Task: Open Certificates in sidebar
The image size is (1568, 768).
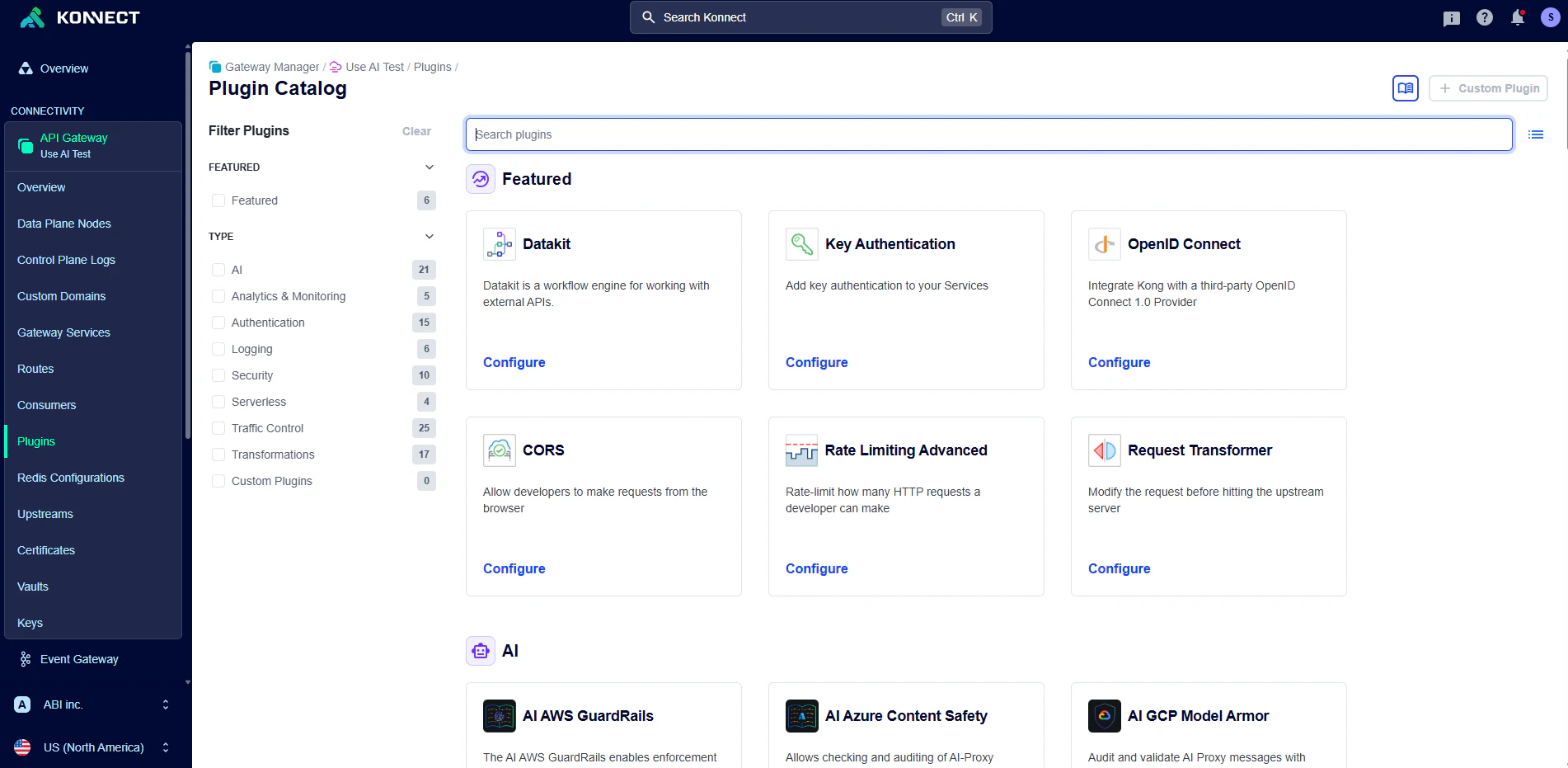Action: [46, 550]
